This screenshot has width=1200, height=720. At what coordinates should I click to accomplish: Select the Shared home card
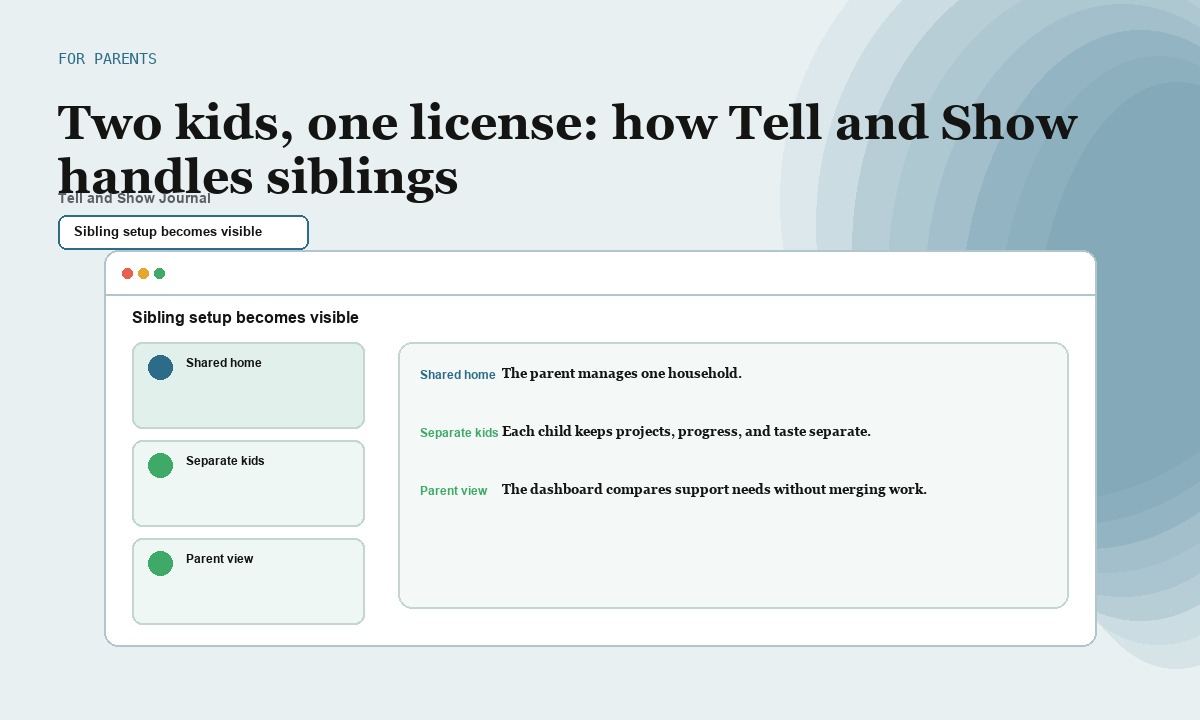pyautogui.click(x=248, y=385)
